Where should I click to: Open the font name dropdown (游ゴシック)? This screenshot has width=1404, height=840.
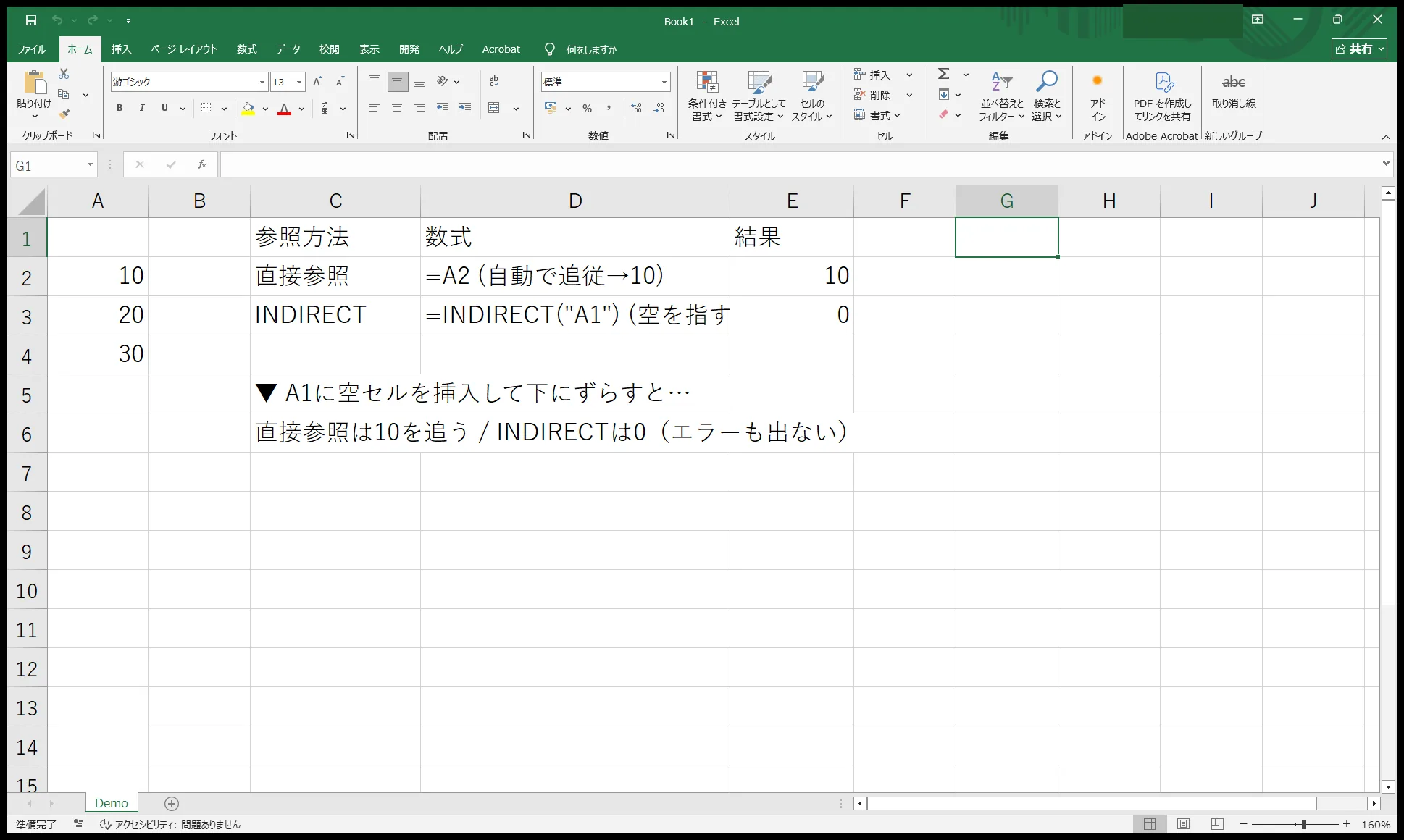point(262,82)
